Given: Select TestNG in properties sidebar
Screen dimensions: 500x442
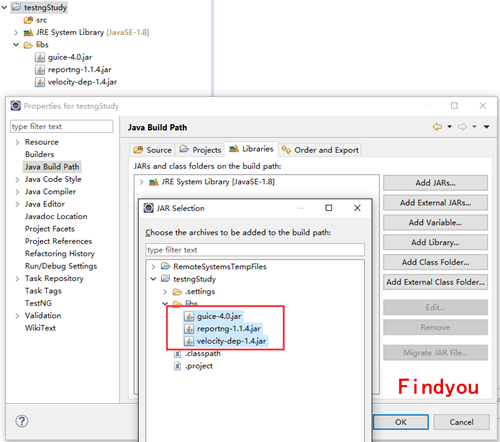Looking at the screenshot, I should (38, 303).
